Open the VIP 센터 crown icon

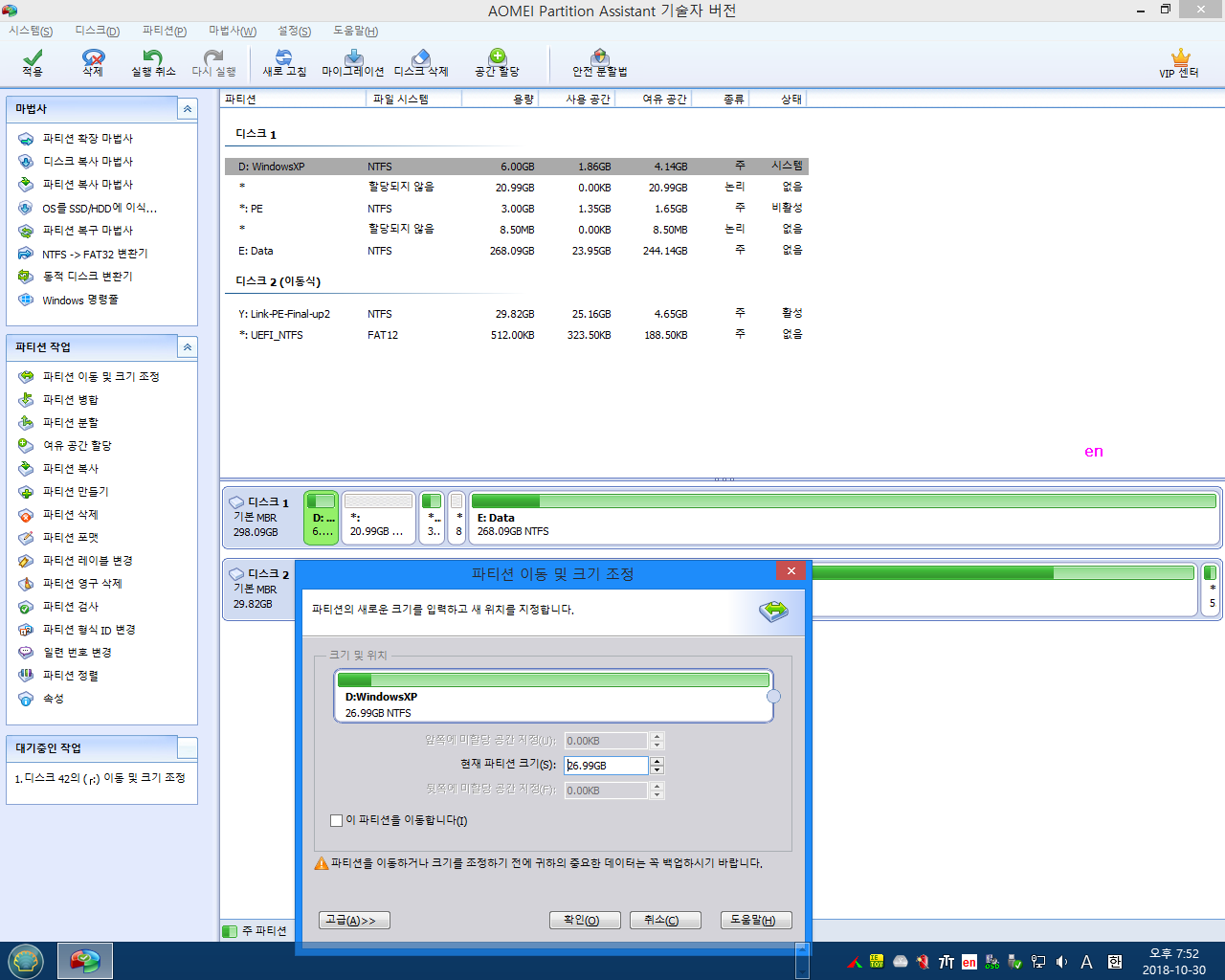tap(1179, 63)
